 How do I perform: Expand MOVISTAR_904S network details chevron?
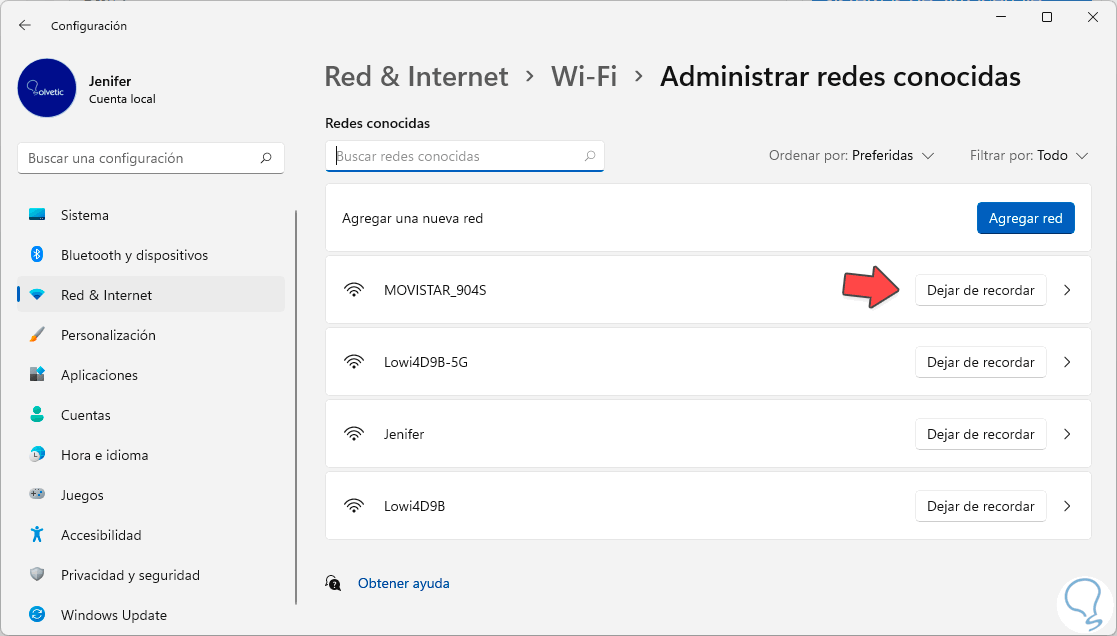[1067, 290]
